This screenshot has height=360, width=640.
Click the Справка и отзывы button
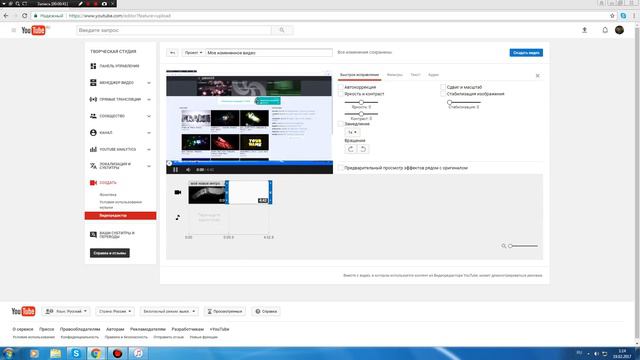pyautogui.click(x=110, y=253)
